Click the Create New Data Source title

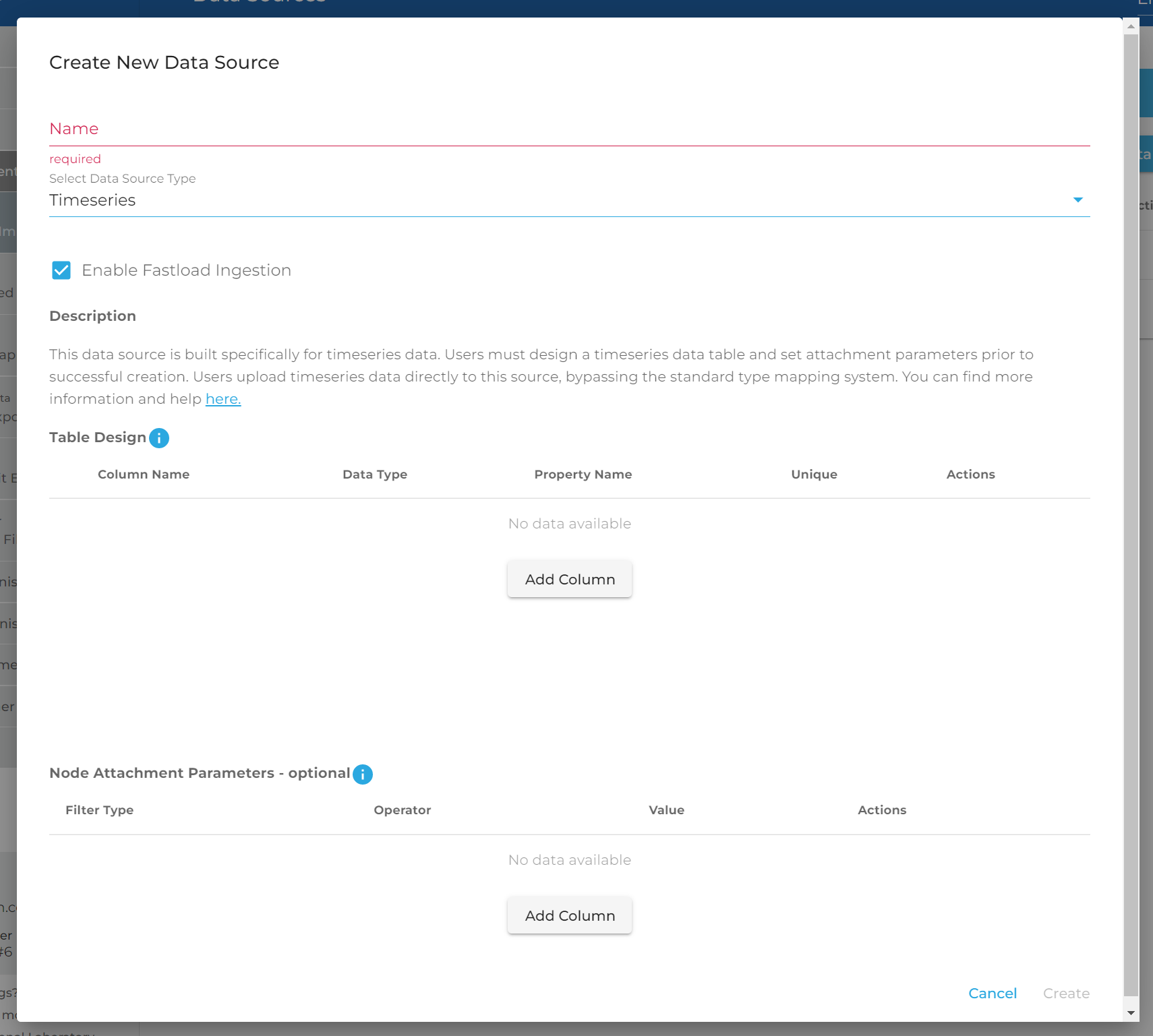coord(165,63)
